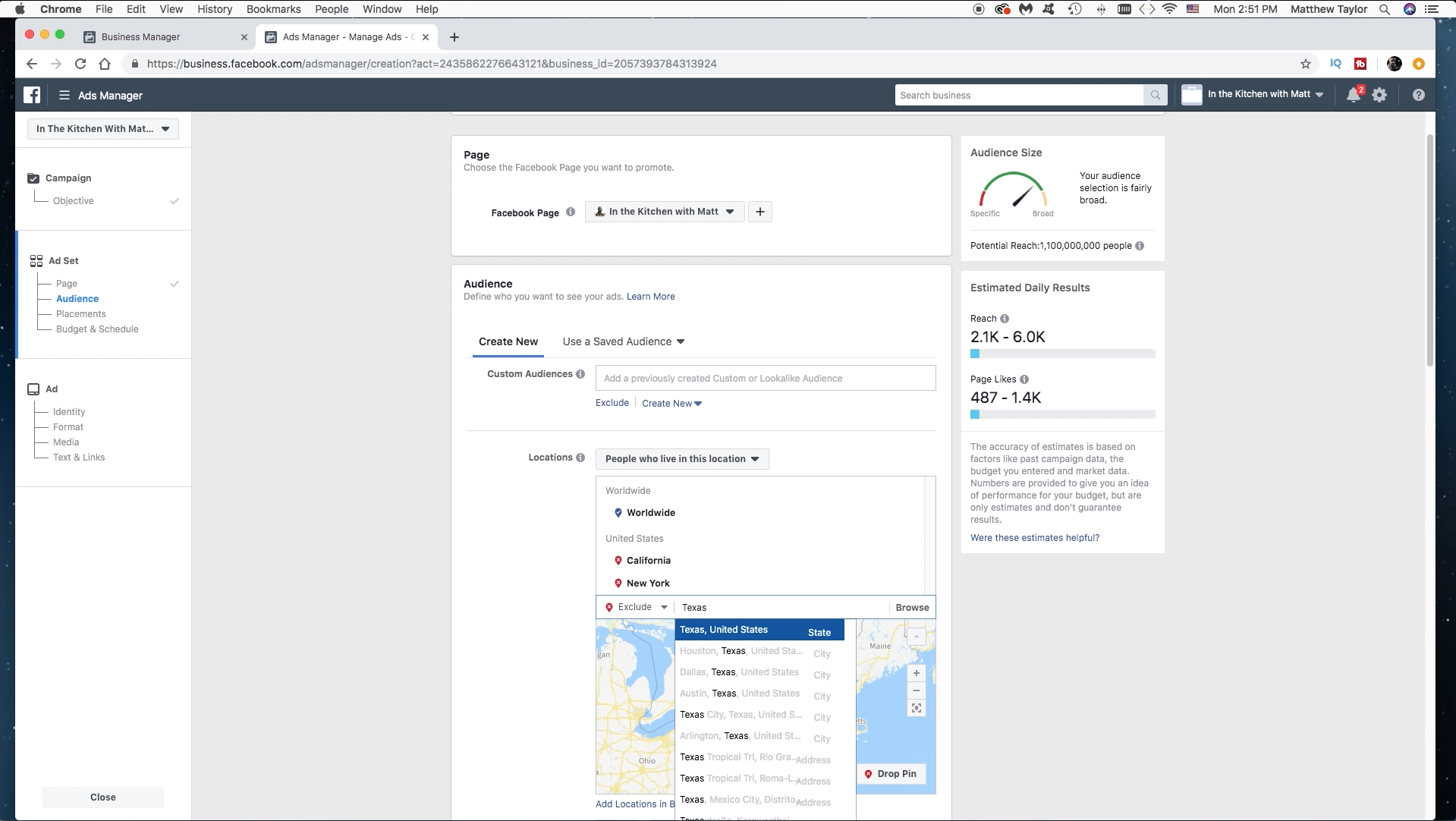The width and height of the screenshot is (1456, 821).
Task: Go to Placements in the sidebar
Action: (81, 314)
